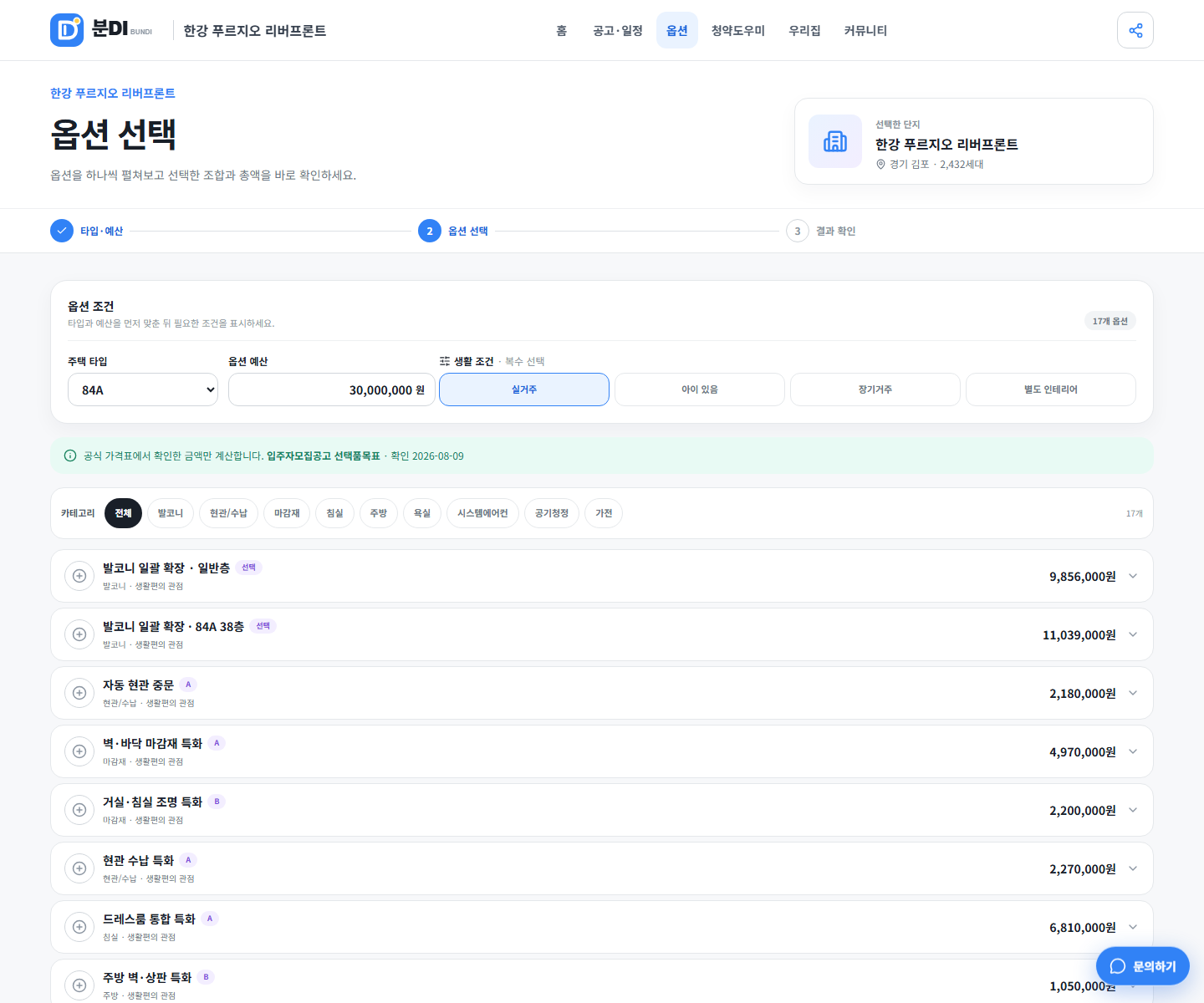Open the share icon button
The image size is (1204, 1003).
pyautogui.click(x=1135, y=30)
